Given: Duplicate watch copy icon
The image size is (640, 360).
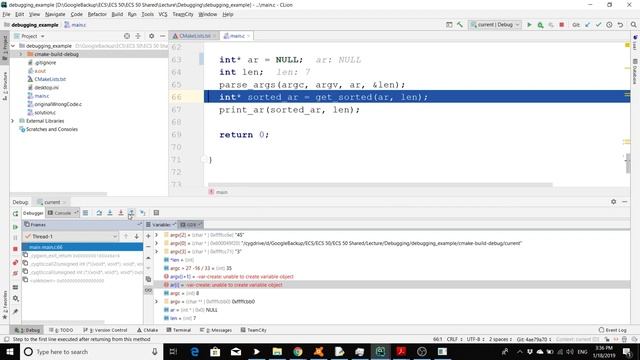Looking at the screenshot, I should 148,280.
